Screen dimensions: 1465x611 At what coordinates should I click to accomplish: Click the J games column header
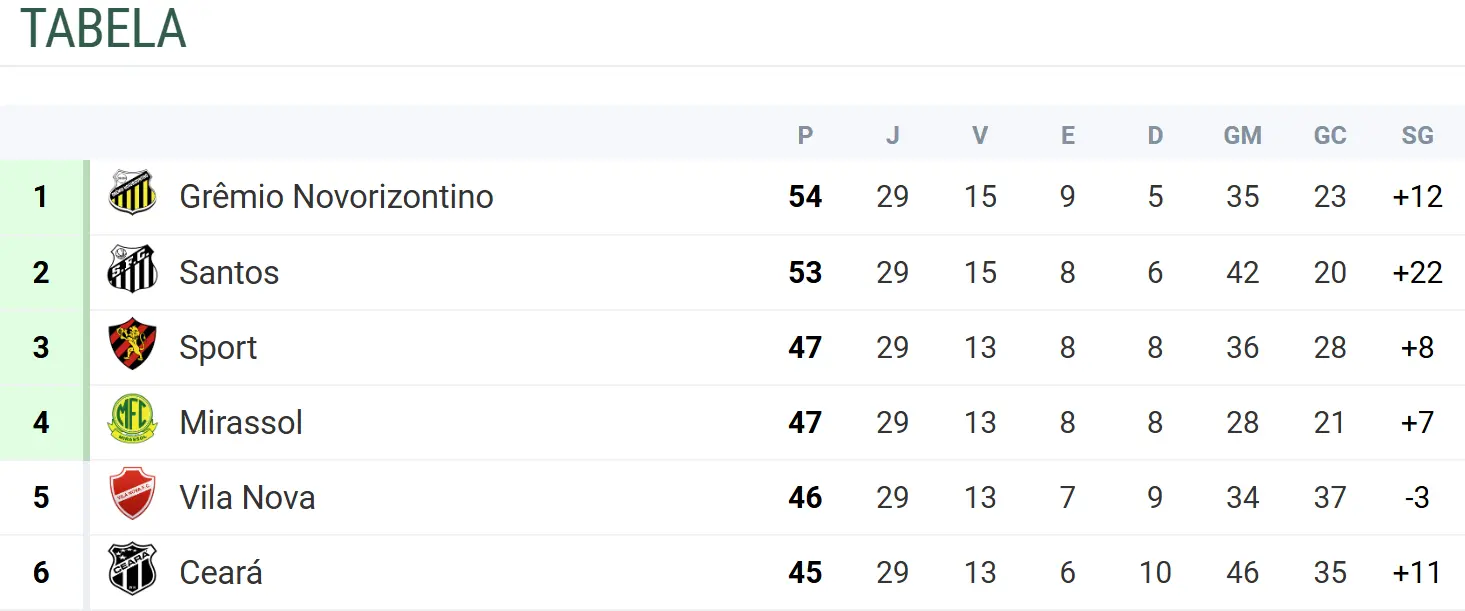[x=892, y=136]
